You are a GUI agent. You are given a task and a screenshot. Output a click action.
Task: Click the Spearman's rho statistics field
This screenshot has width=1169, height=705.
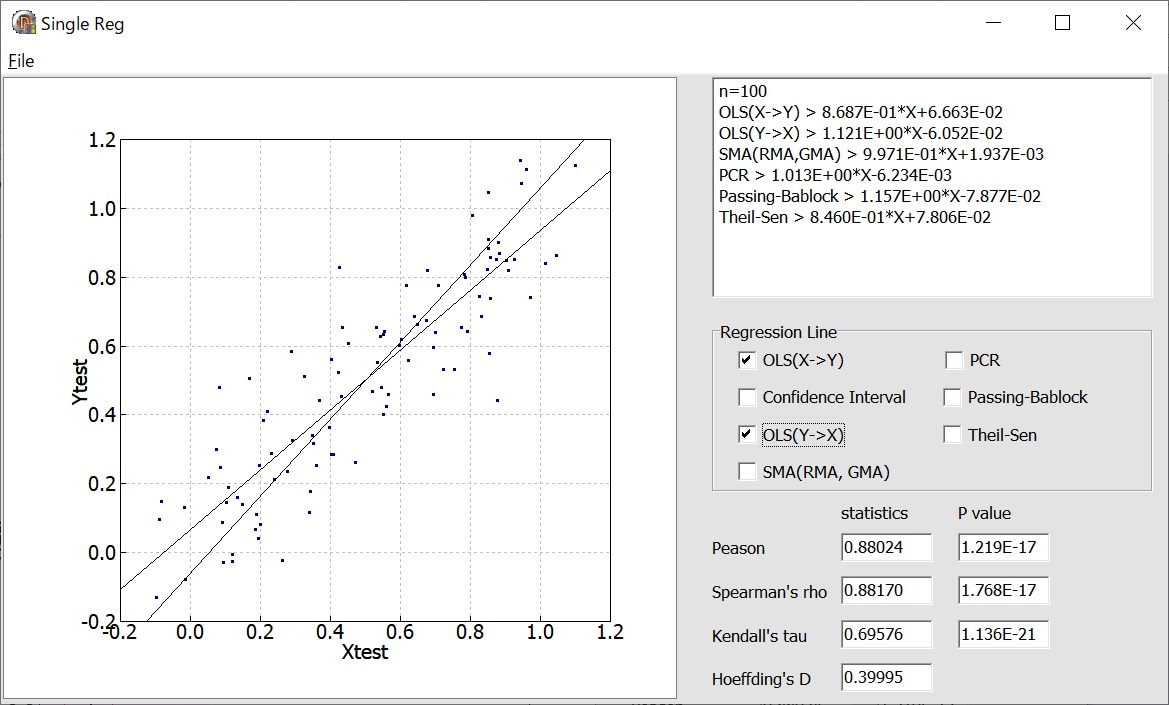(886, 590)
